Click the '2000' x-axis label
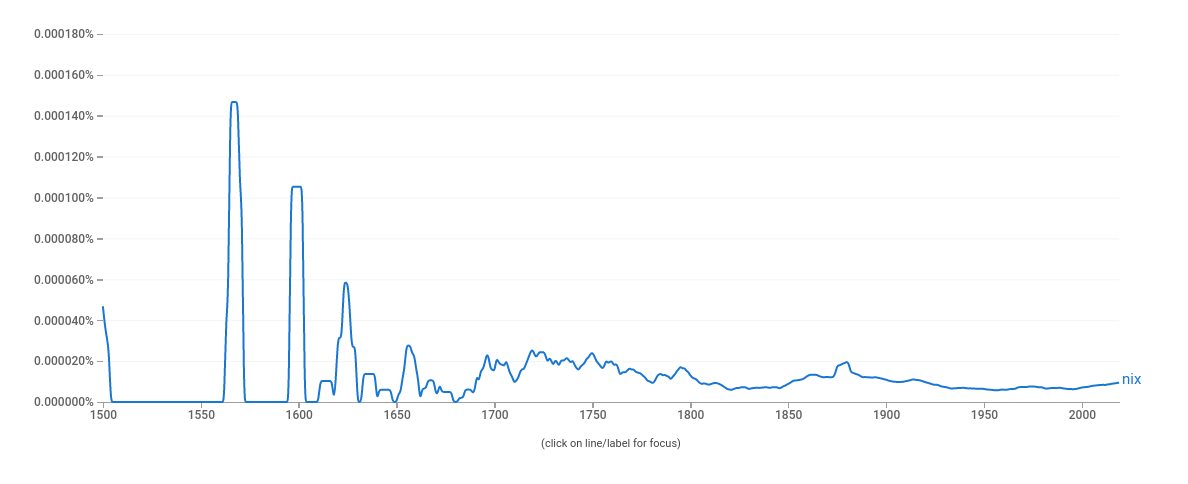Viewport: 1188px width, 484px height. [1082, 414]
